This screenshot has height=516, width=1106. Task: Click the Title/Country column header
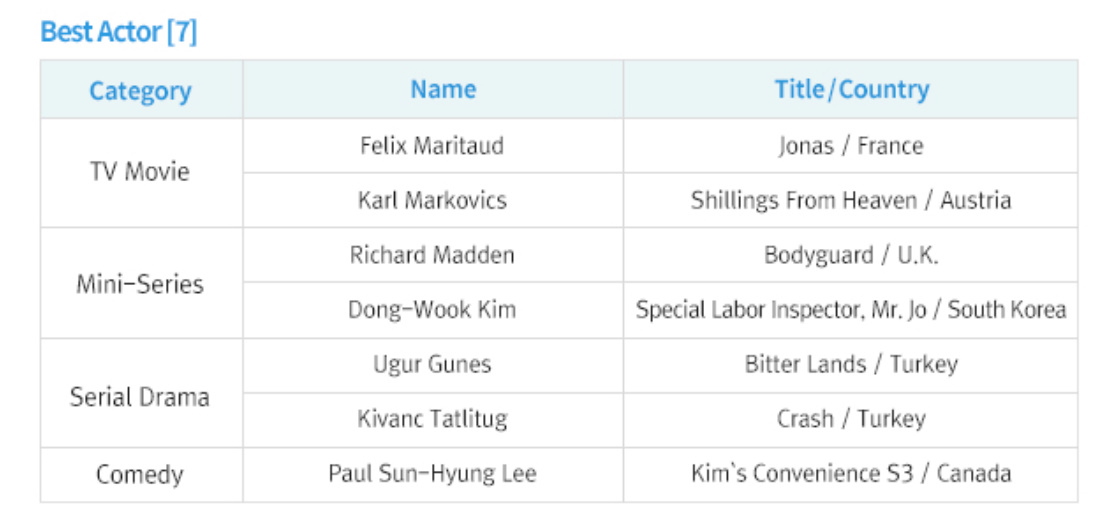tap(851, 90)
